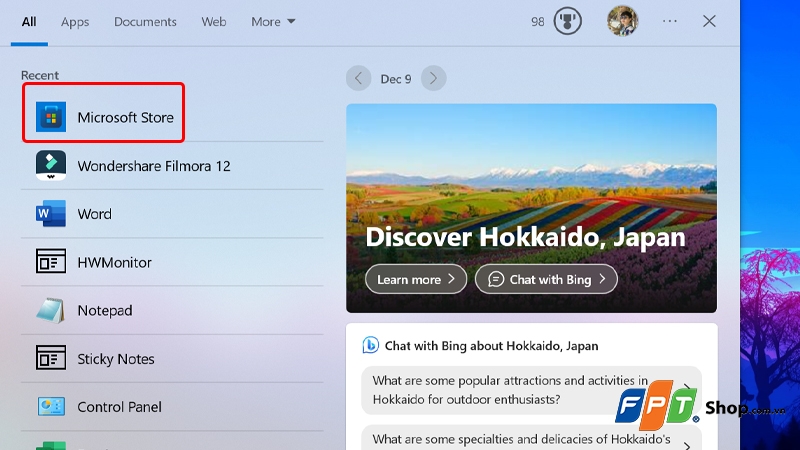Viewport: 800px width, 450px height.
Task: Click the user profile avatar
Action: point(622,21)
